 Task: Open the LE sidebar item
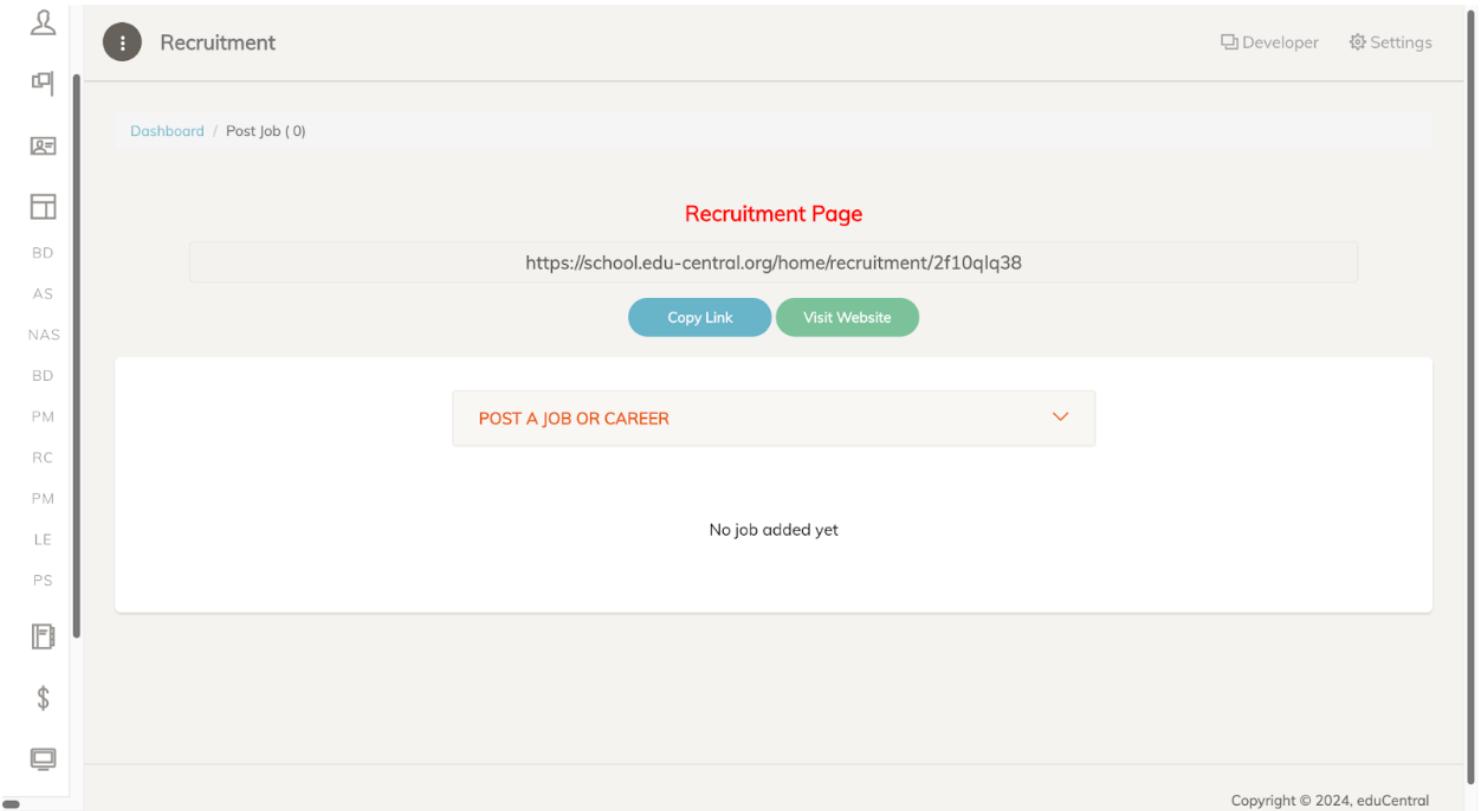point(43,539)
